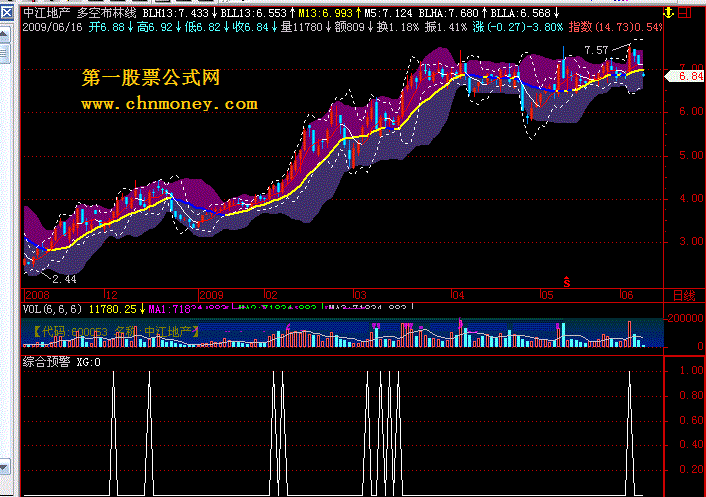706x497 pixels.
Task: Click the BLLA:6.568 value
Action: tap(520, 13)
